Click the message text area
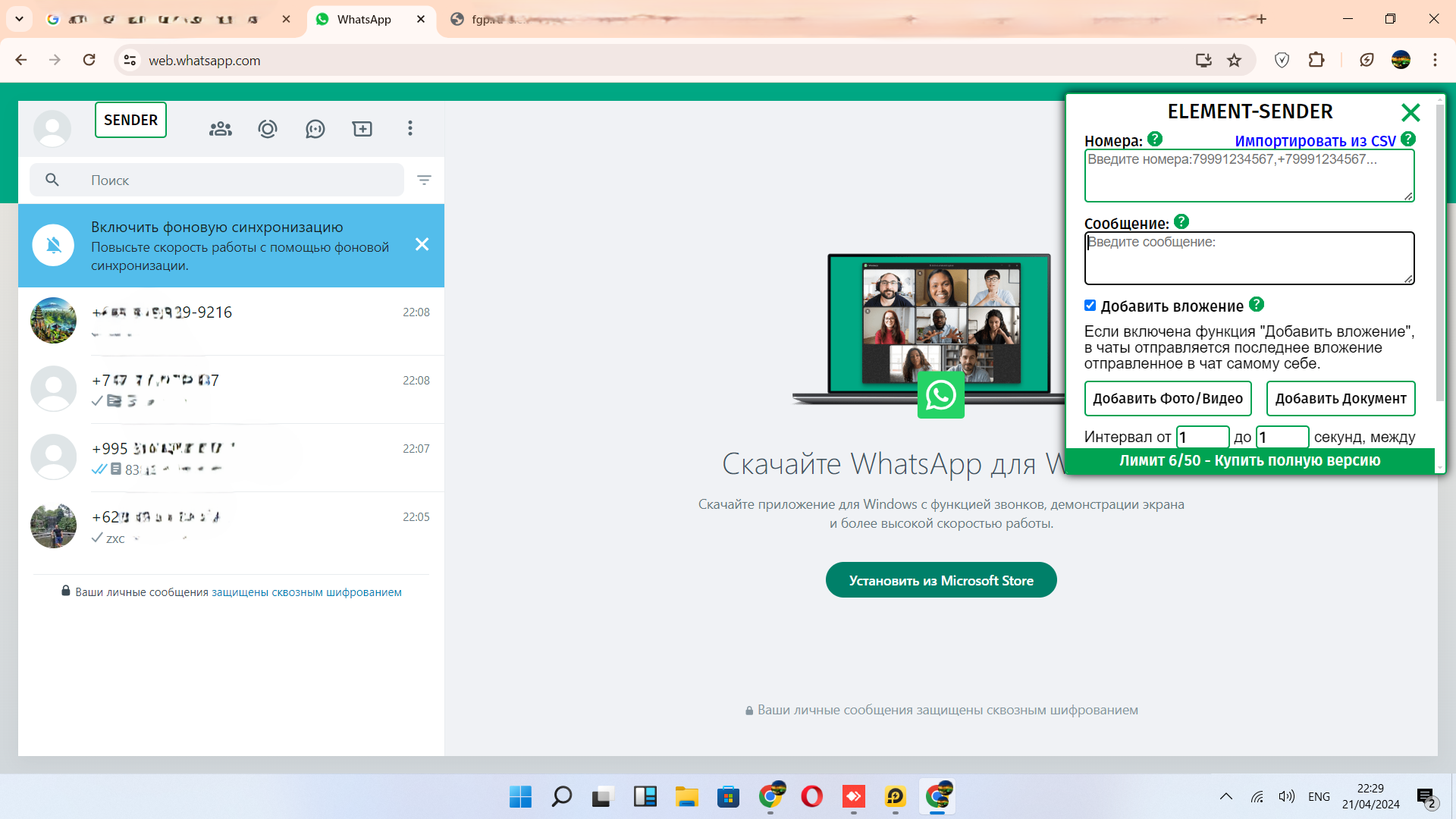The height and width of the screenshot is (819, 1456). [1249, 259]
